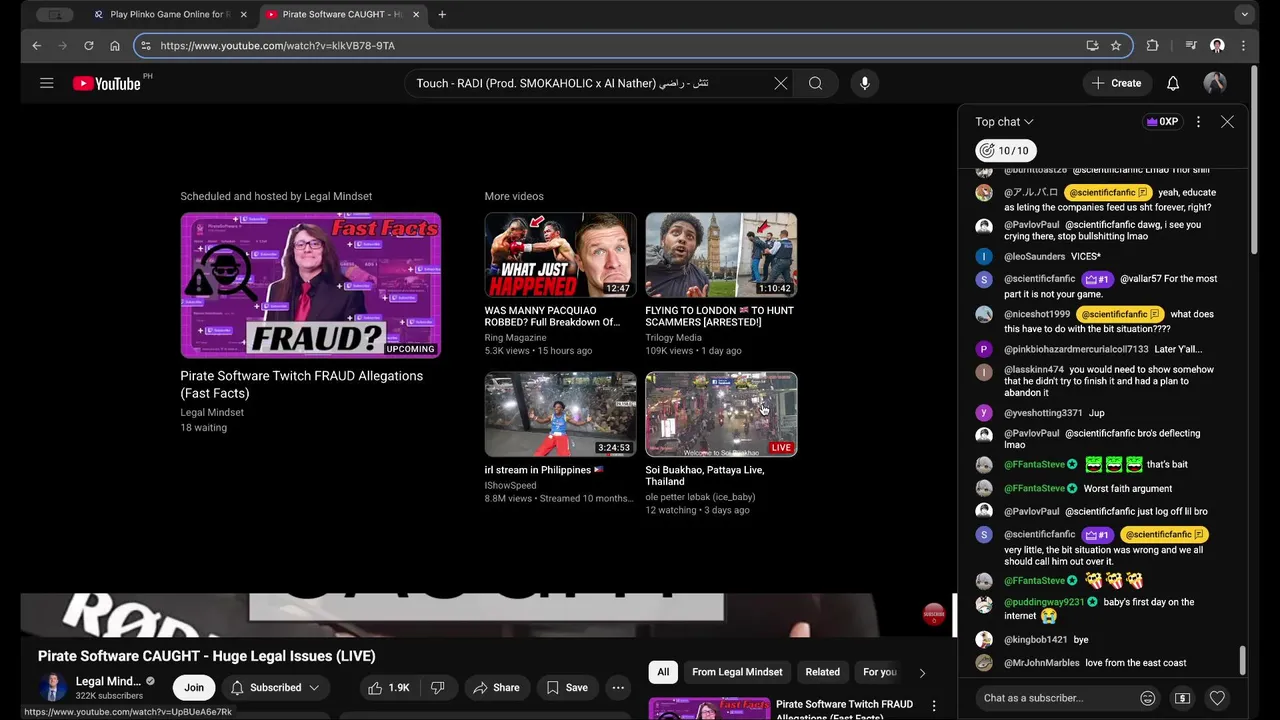Close the live chat panel
The height and width of the screenshot is (720, 1280).
click(1227, 122)
